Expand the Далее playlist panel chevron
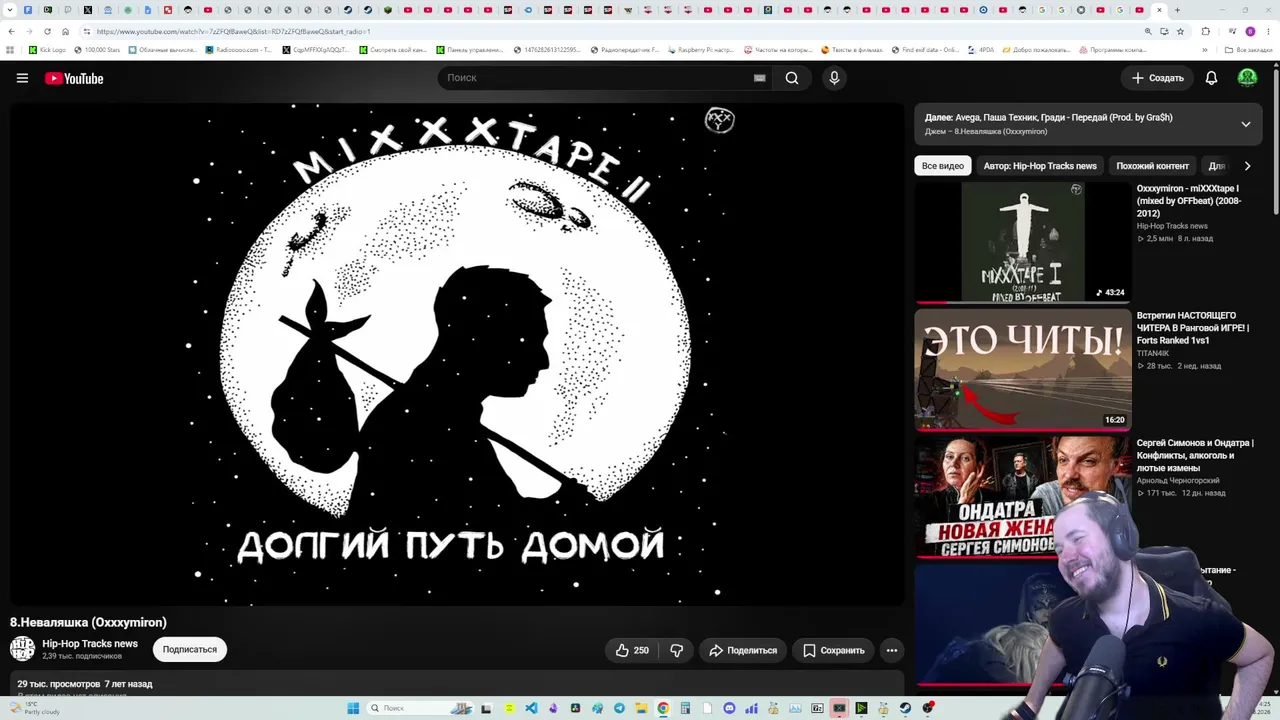The height and width of the screenshot is (720, 1280). click(x=1246, y=124)
